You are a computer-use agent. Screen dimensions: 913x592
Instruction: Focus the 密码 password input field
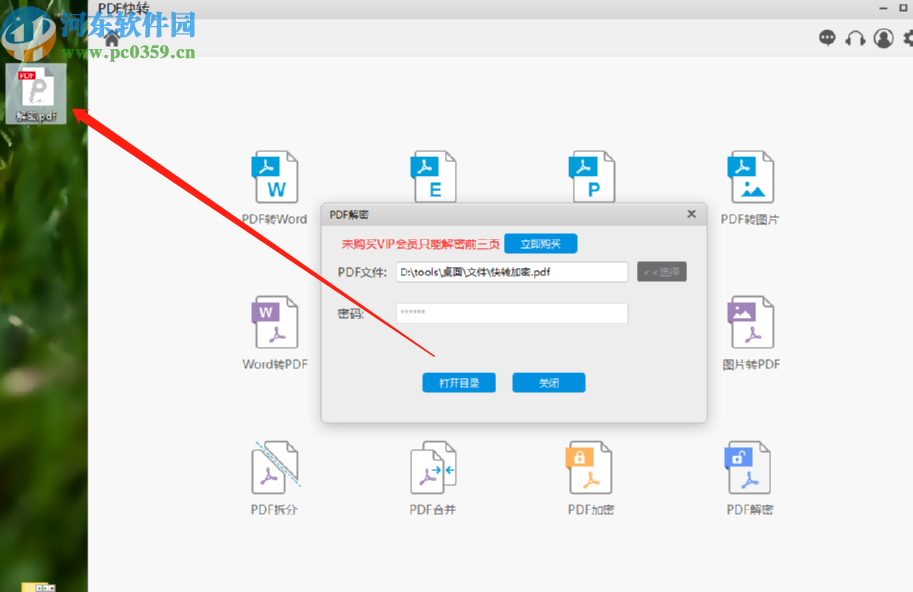tap(512, 313)
